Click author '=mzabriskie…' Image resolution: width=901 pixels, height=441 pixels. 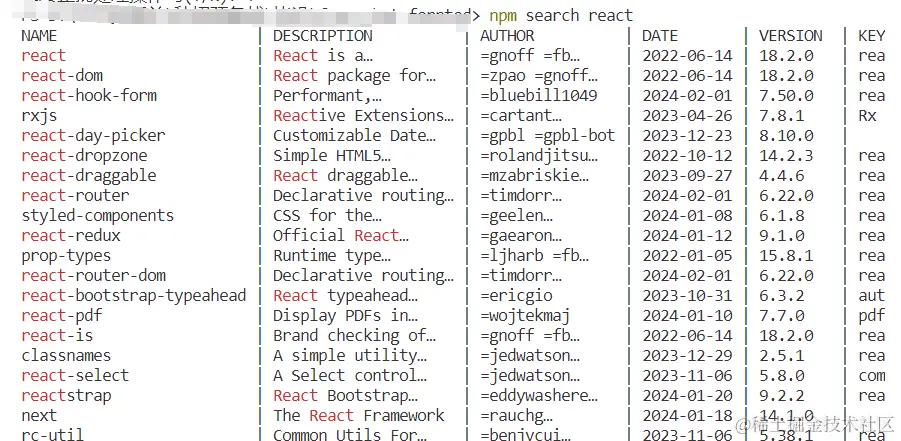[x=534, y=175]
